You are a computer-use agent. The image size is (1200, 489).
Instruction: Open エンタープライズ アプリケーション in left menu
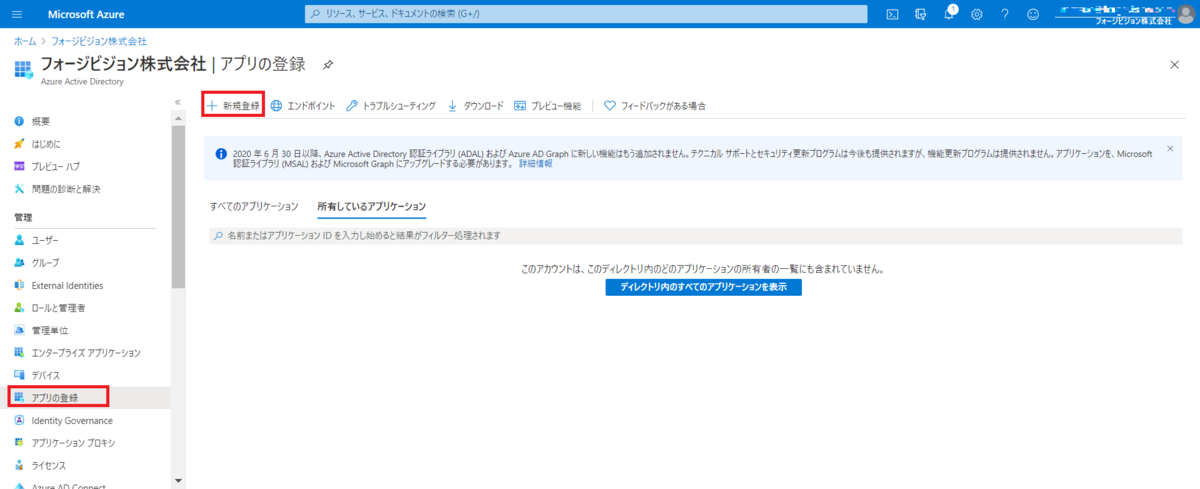pos(85,353)
